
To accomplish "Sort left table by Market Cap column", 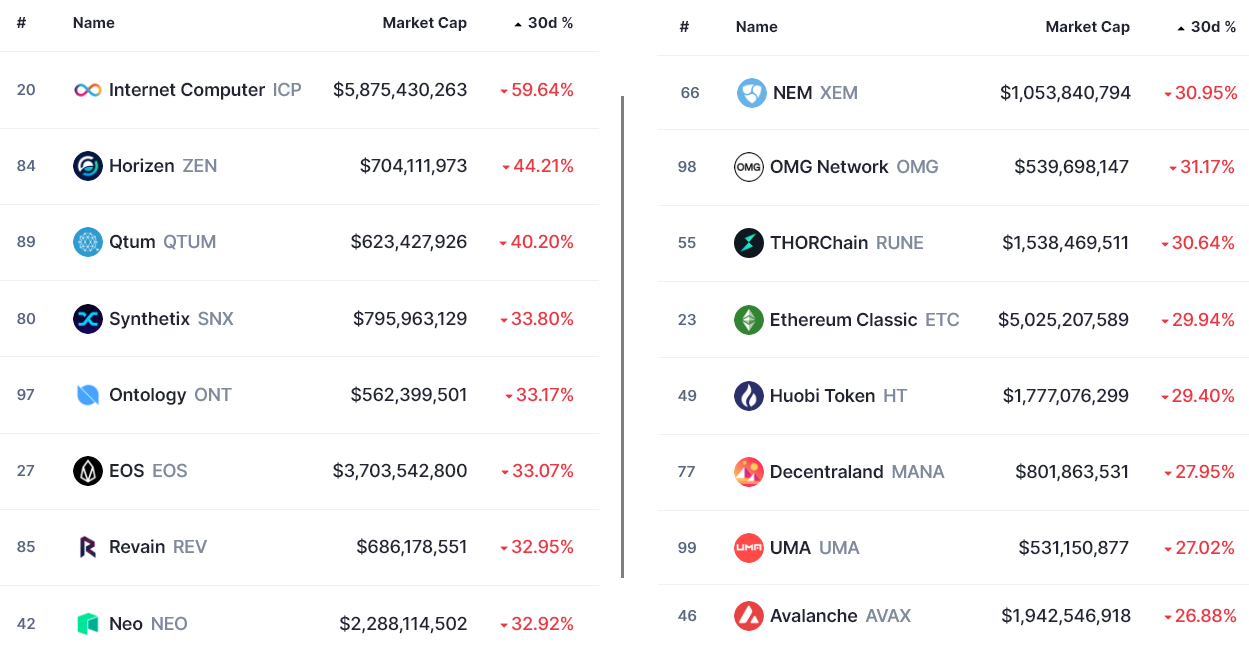I will point(424,23).
